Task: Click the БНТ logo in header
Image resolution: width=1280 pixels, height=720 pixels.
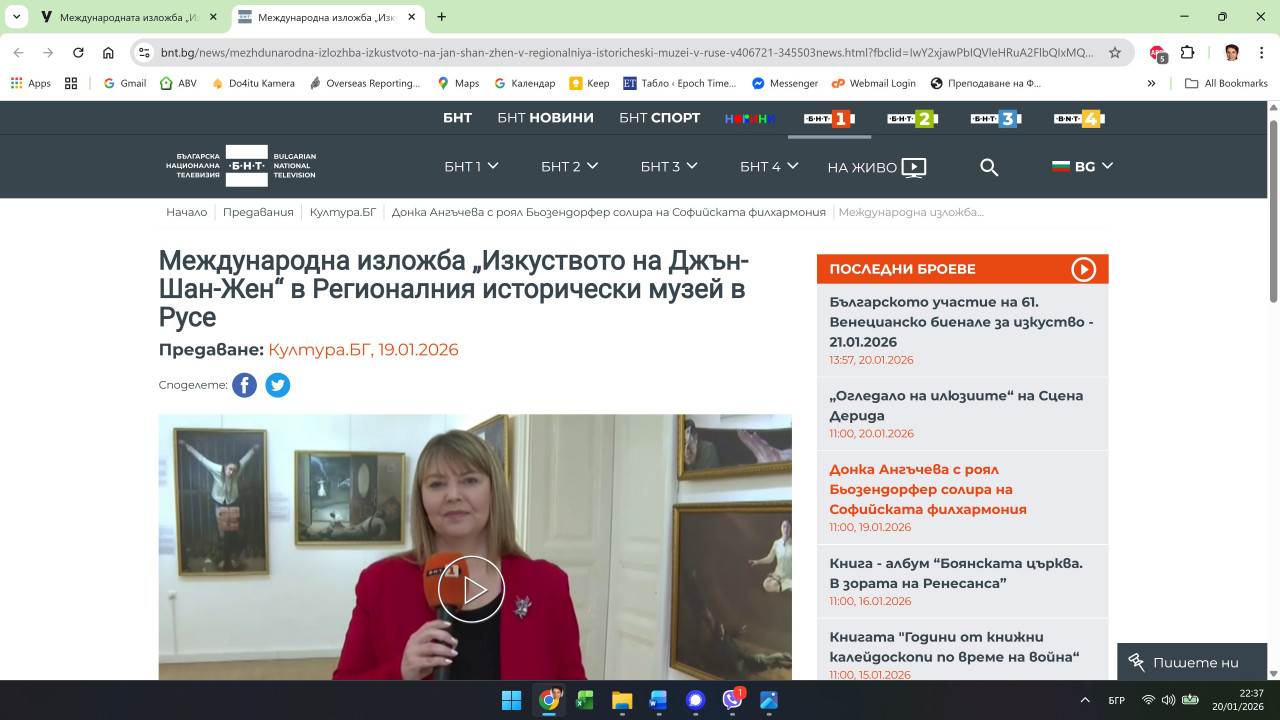Action: (241, 166)
